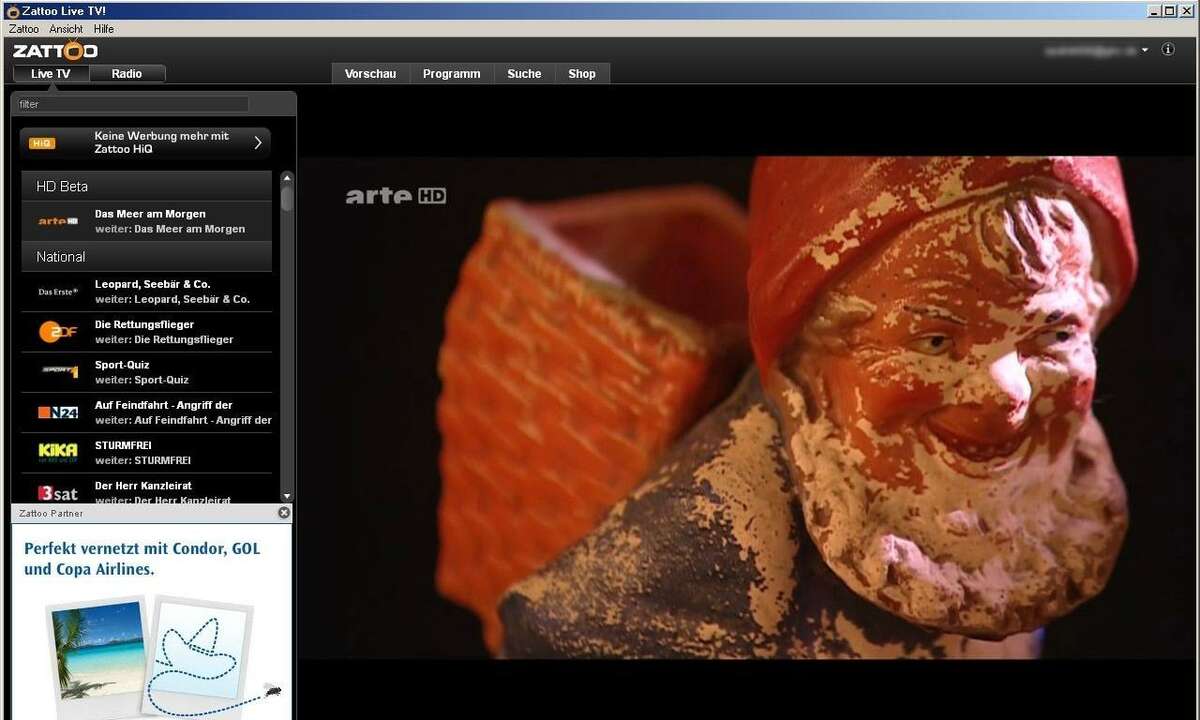Select the arte HD channel logo
1200x720 pixels.
[58, 221]
